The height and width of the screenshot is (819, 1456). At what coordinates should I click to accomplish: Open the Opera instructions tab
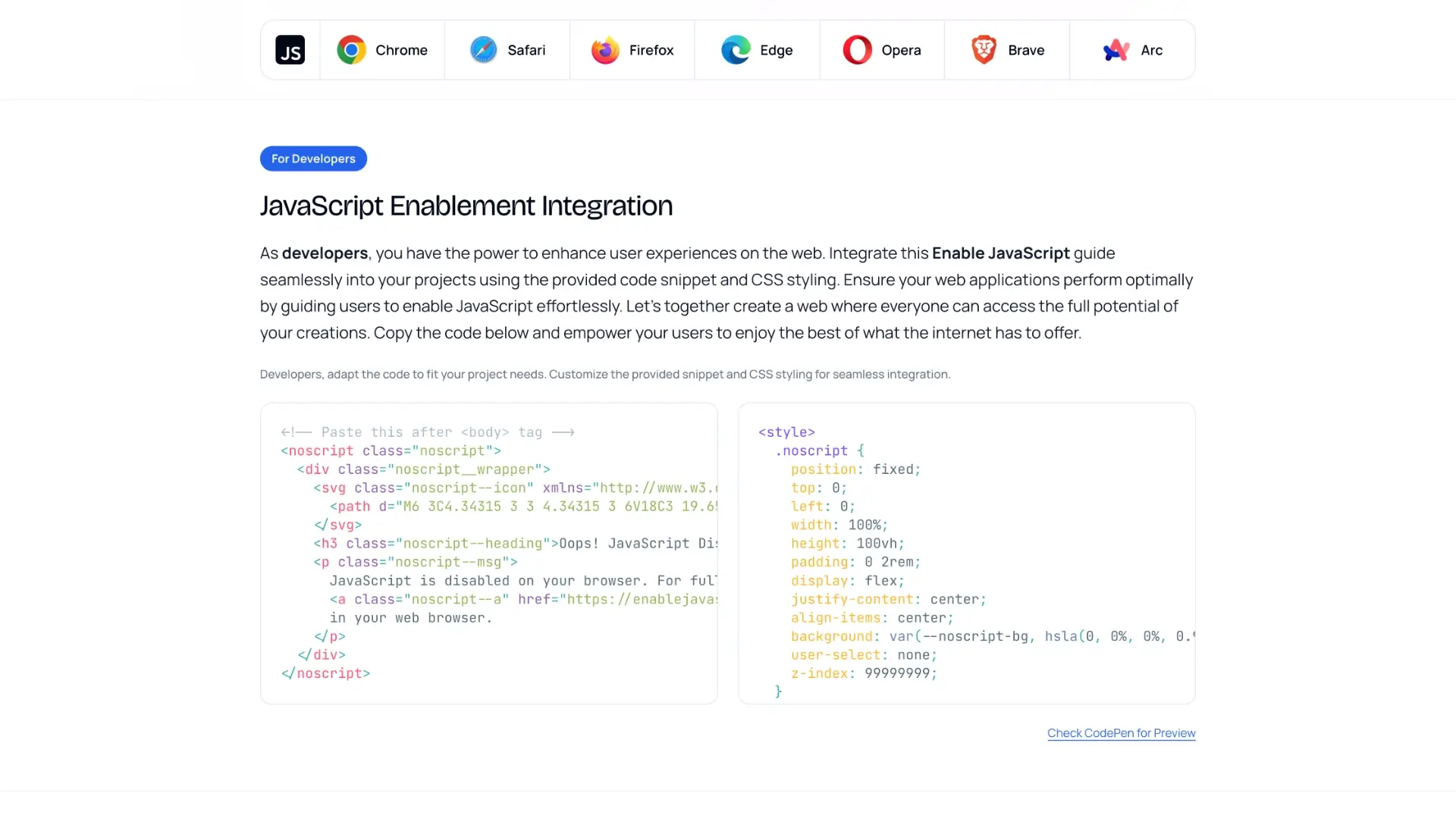coord(882,49)
